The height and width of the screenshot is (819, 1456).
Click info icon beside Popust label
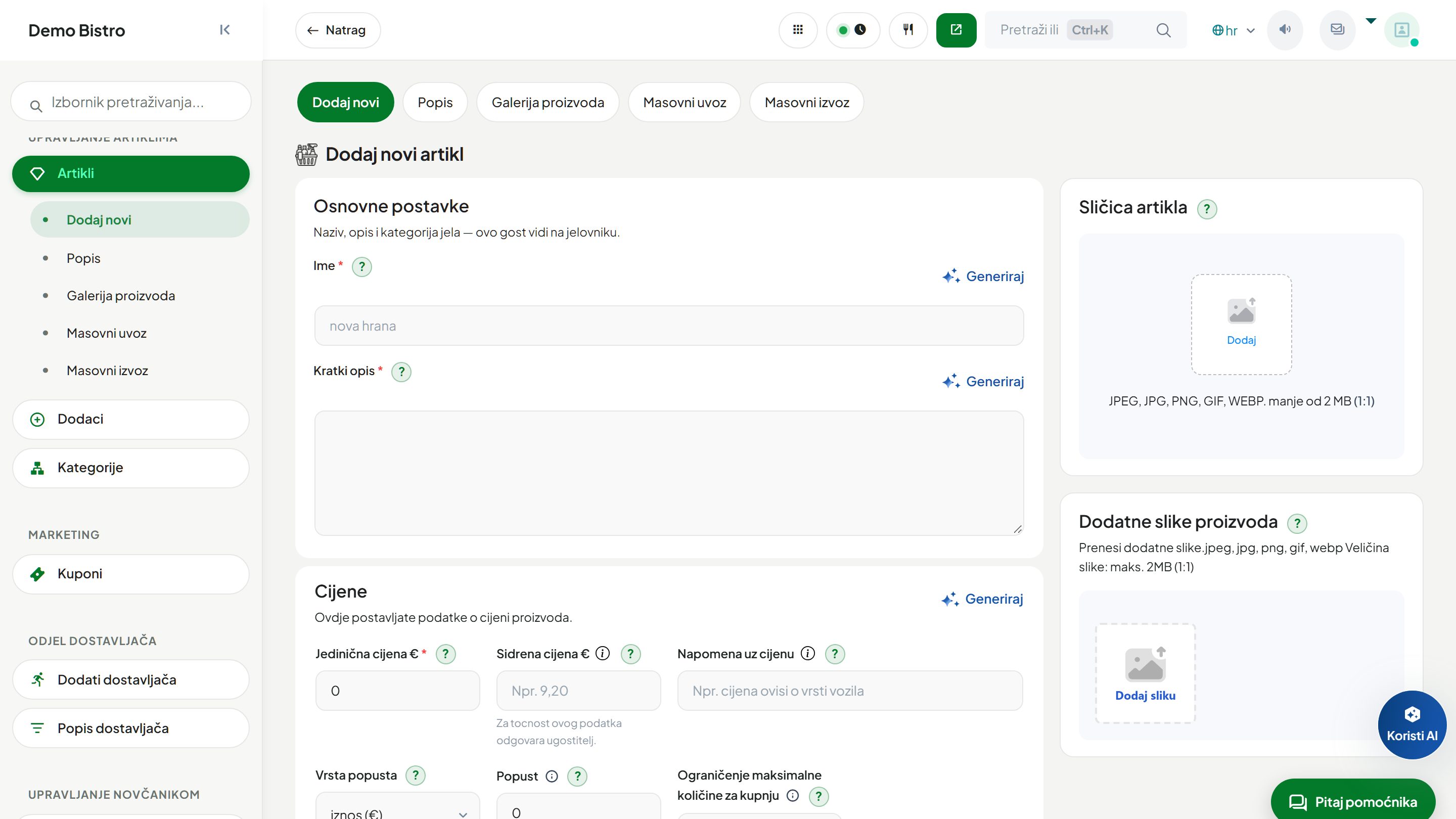(552, 777)
